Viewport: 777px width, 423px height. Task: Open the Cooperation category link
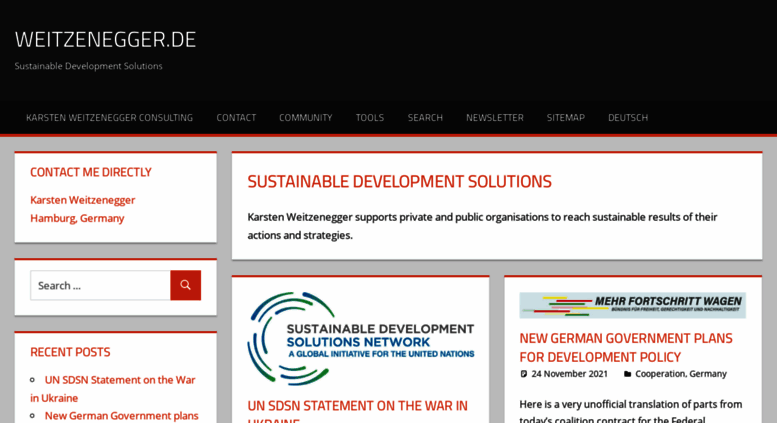click(660, 374)
